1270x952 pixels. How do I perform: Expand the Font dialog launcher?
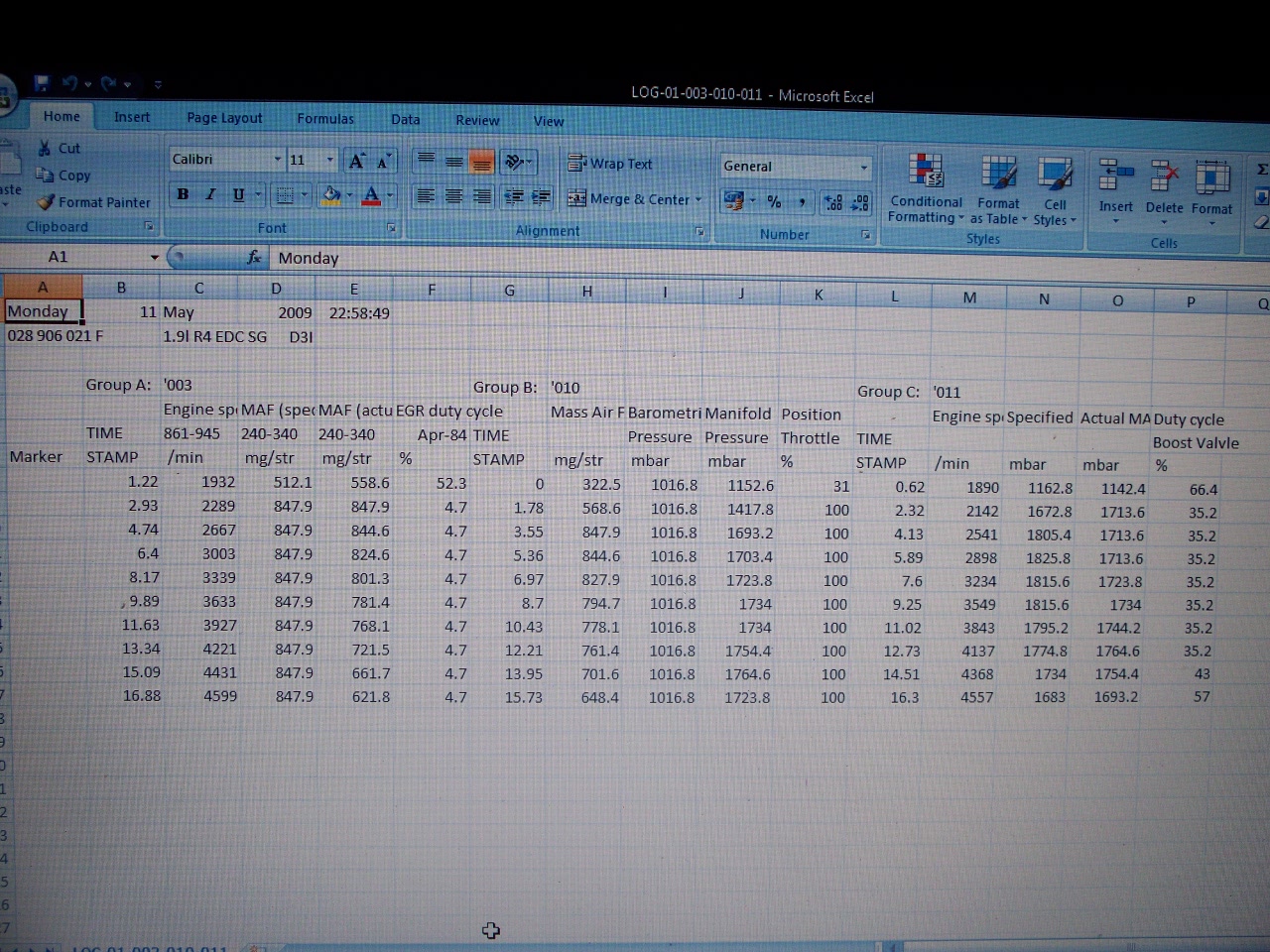point(392,228)
